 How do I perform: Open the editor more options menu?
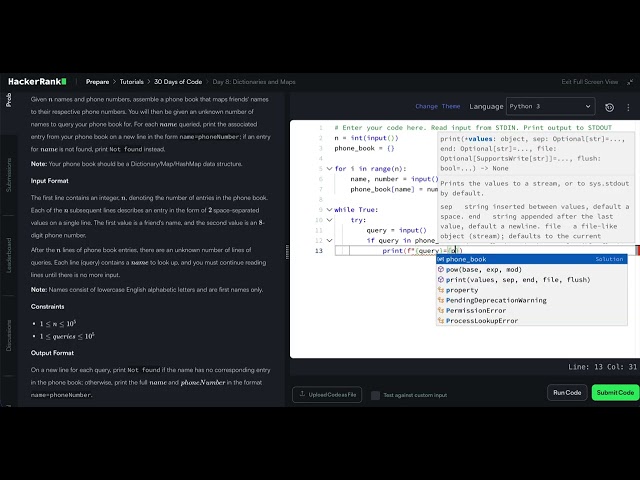click(x=628, y=107)
